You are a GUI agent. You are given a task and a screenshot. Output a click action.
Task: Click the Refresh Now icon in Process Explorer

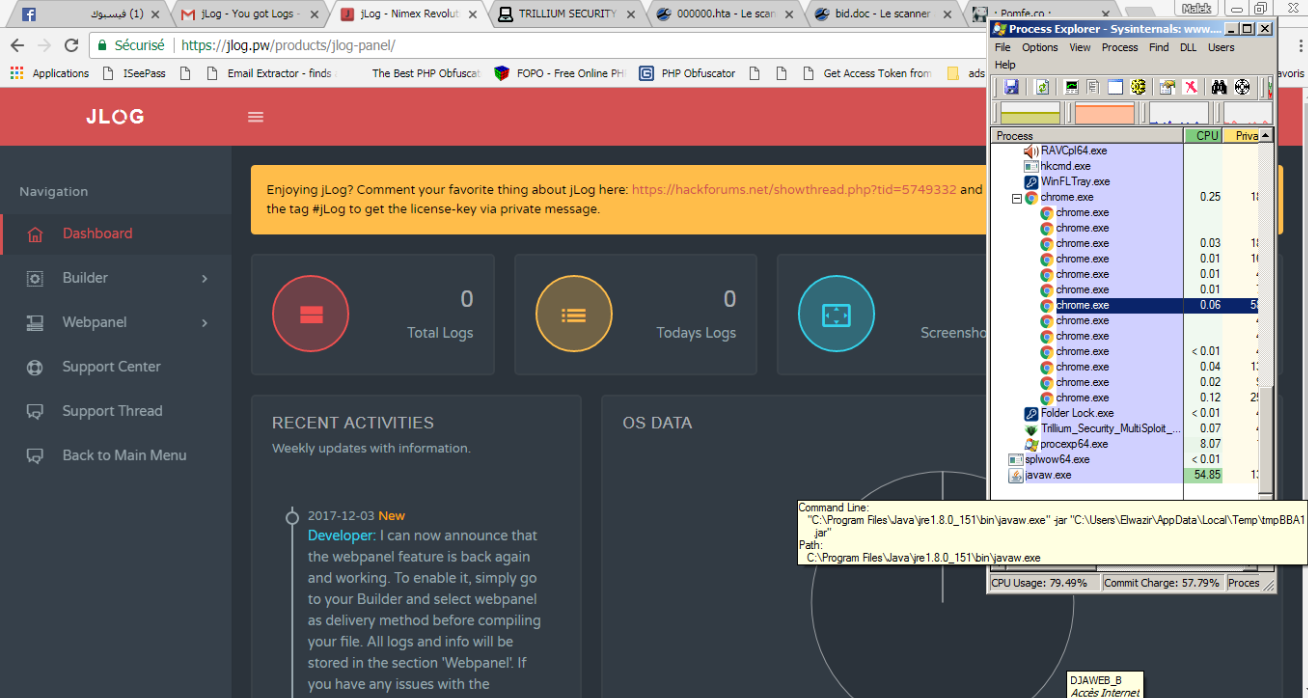1042,87
